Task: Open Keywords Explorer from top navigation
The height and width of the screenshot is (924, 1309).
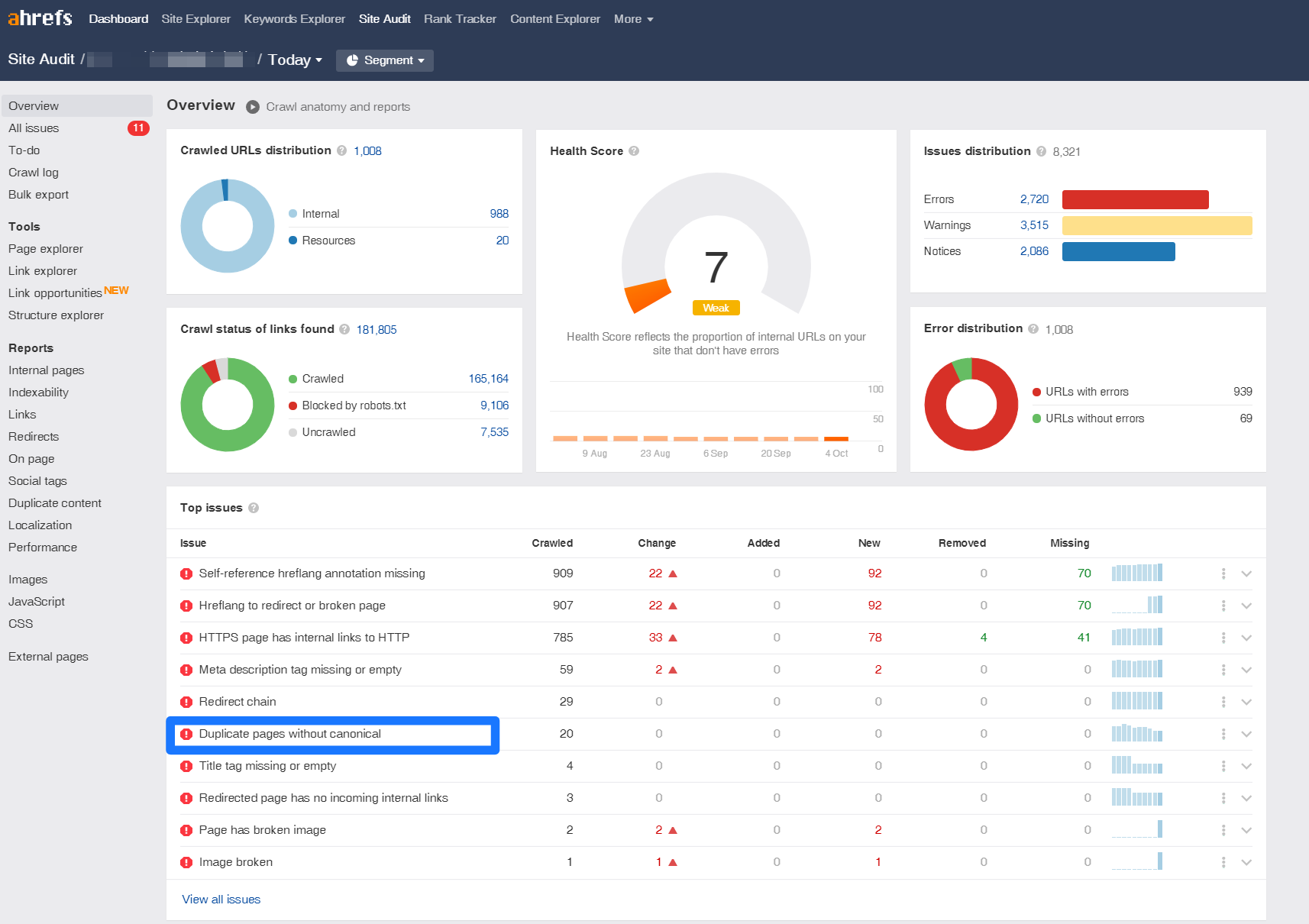Action: pyautogui.click(x=294, y=19)
